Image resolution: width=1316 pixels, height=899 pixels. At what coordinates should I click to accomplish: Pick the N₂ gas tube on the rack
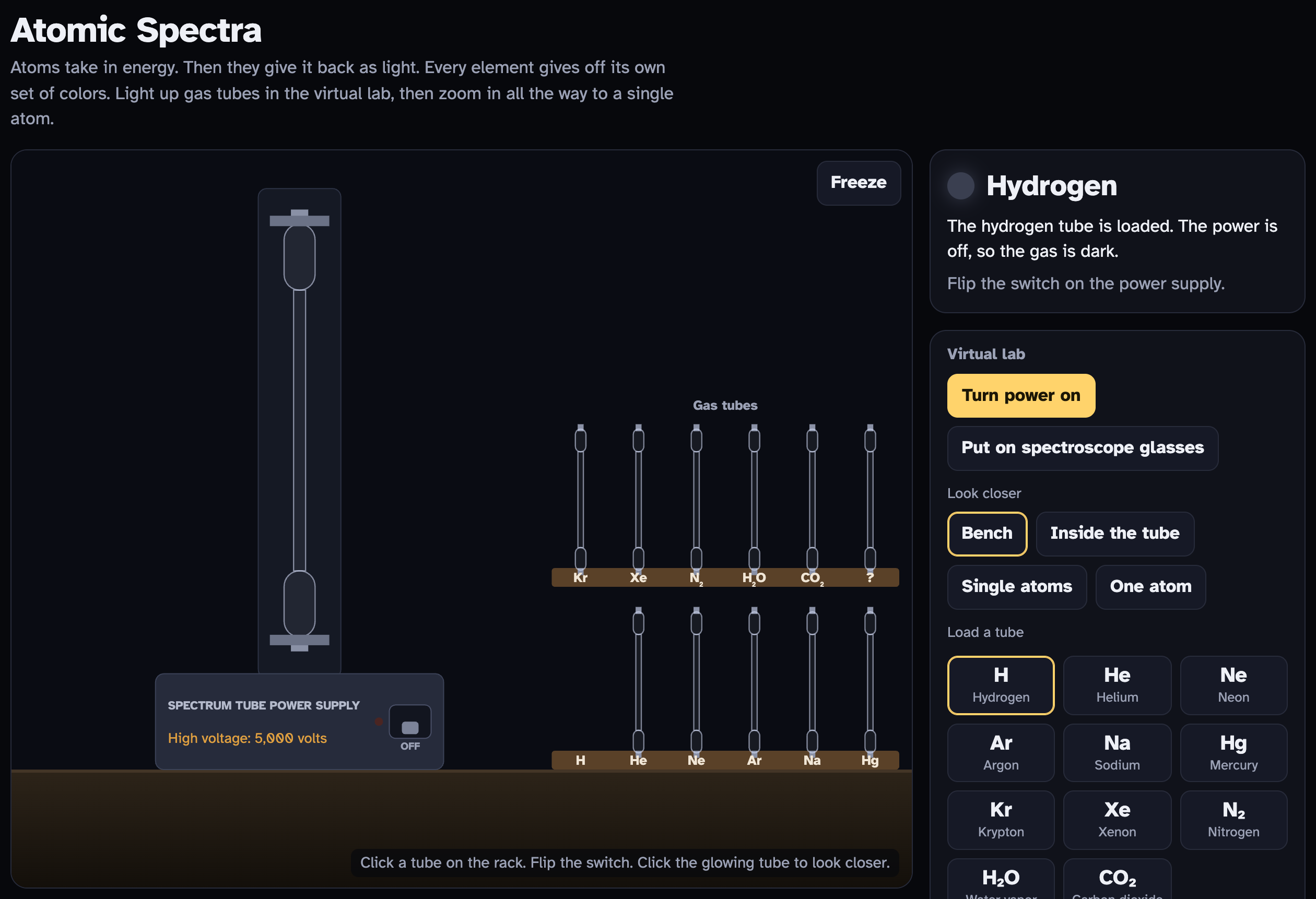(696, 498)
